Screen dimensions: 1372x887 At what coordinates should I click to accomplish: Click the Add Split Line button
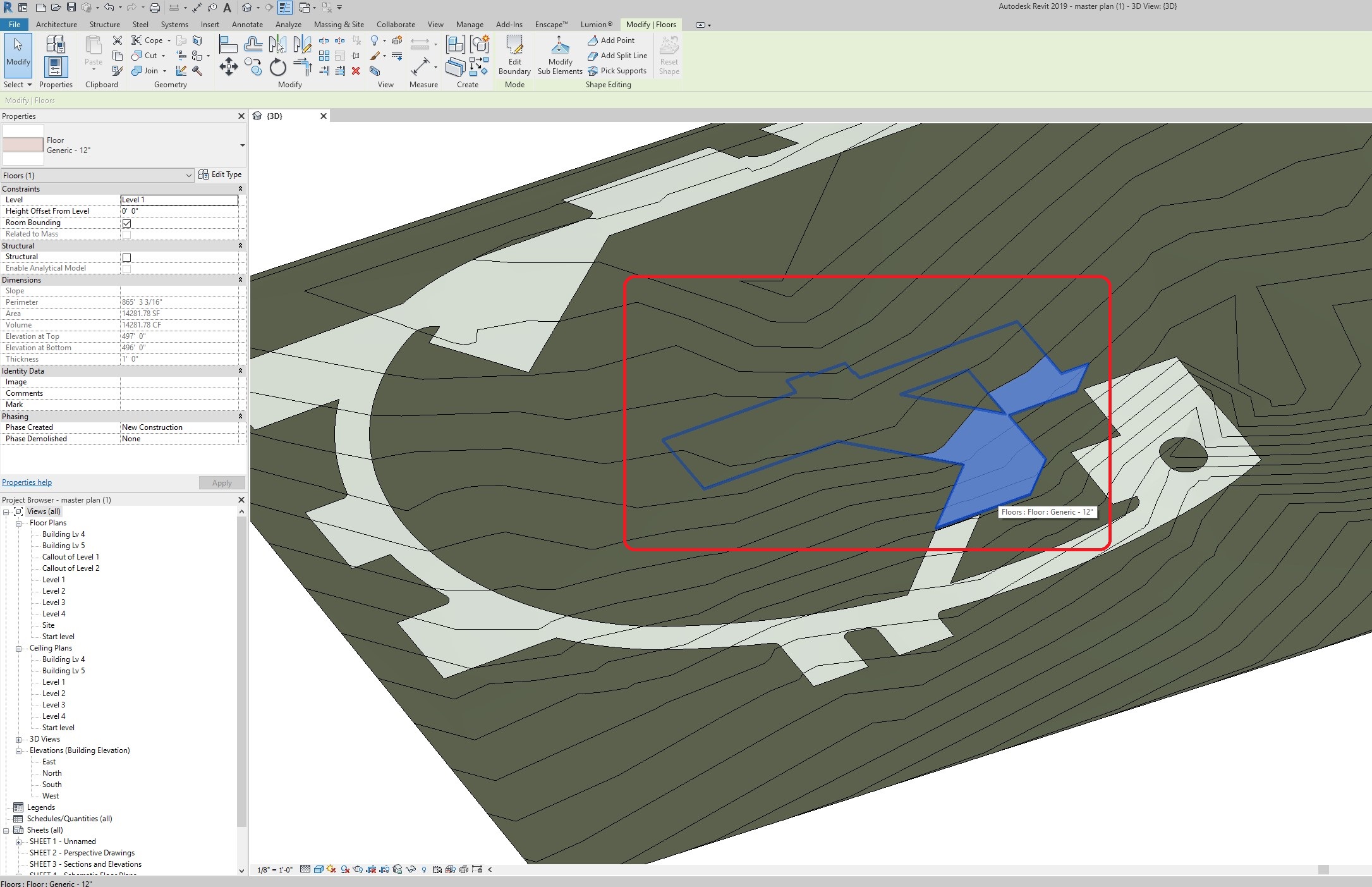[x=617, y=56]
